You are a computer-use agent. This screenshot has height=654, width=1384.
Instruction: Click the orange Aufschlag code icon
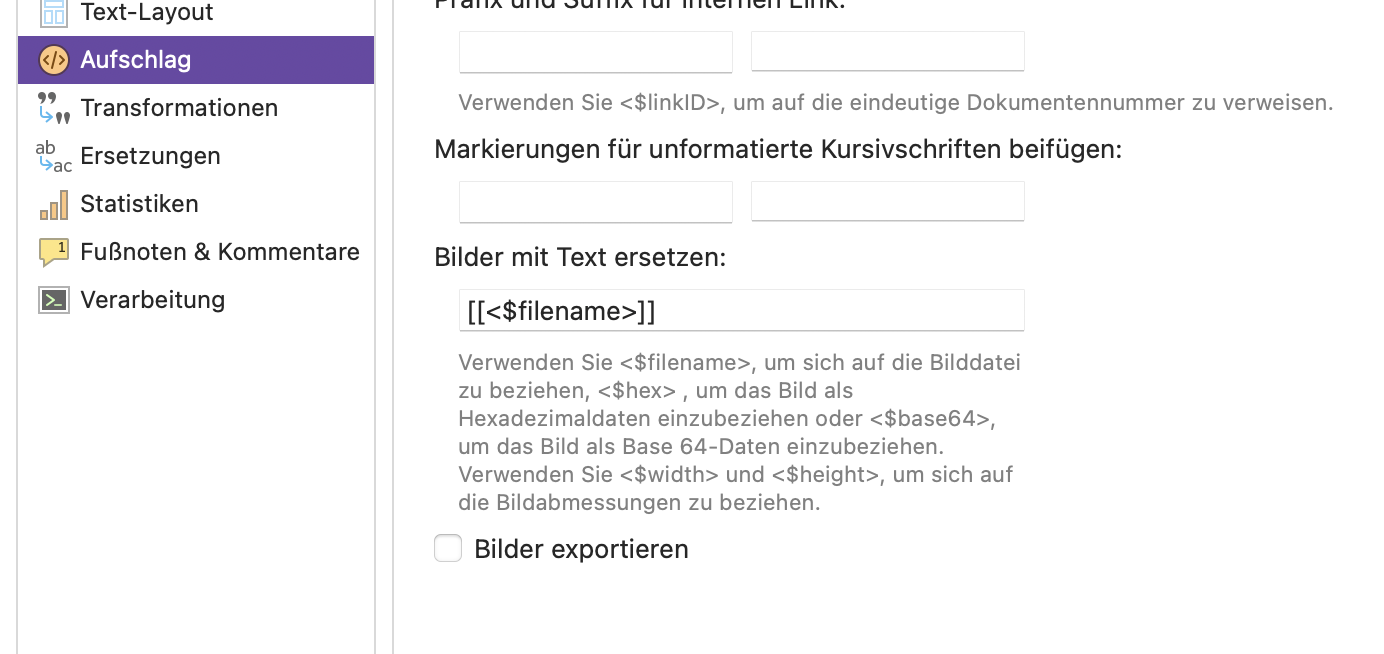(53, 60)
